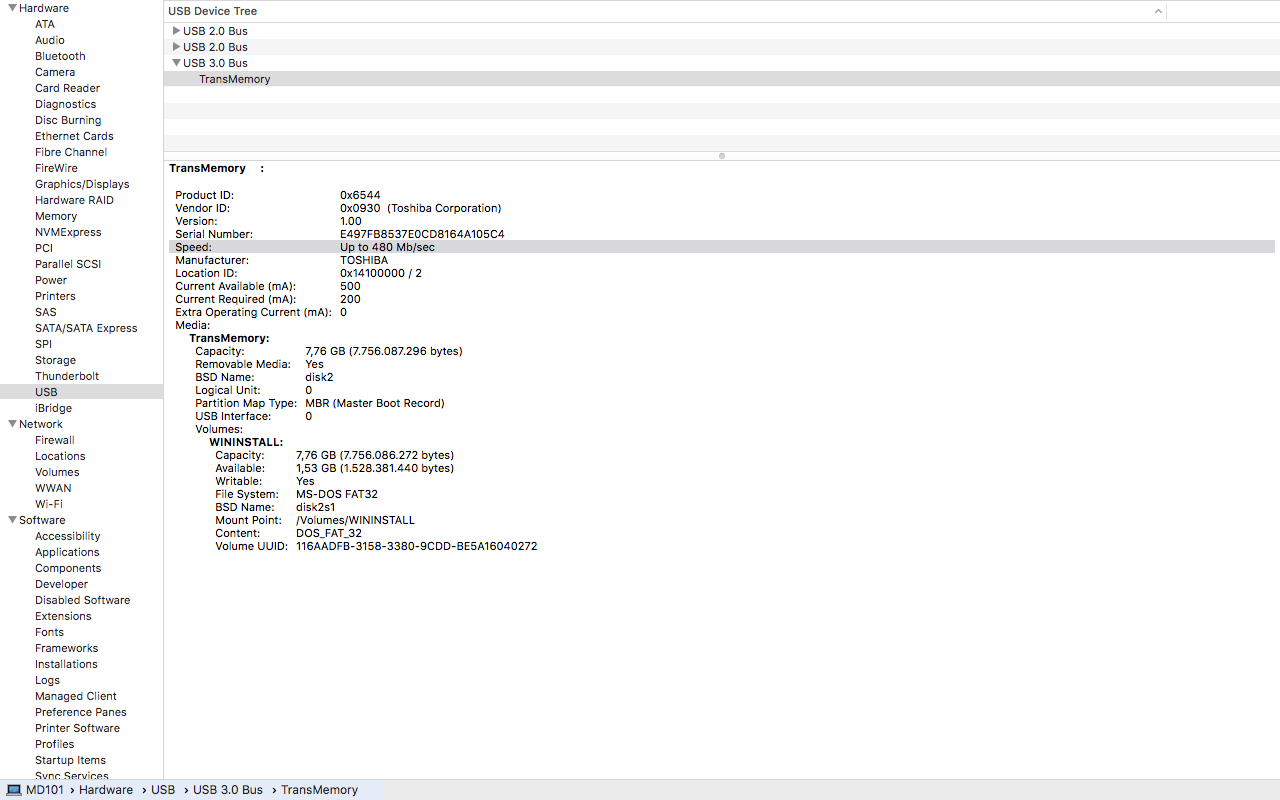Open WWAN network information
Viewport: 1280px width, 800px height.
pyautogui.click(x=53, y=488)
